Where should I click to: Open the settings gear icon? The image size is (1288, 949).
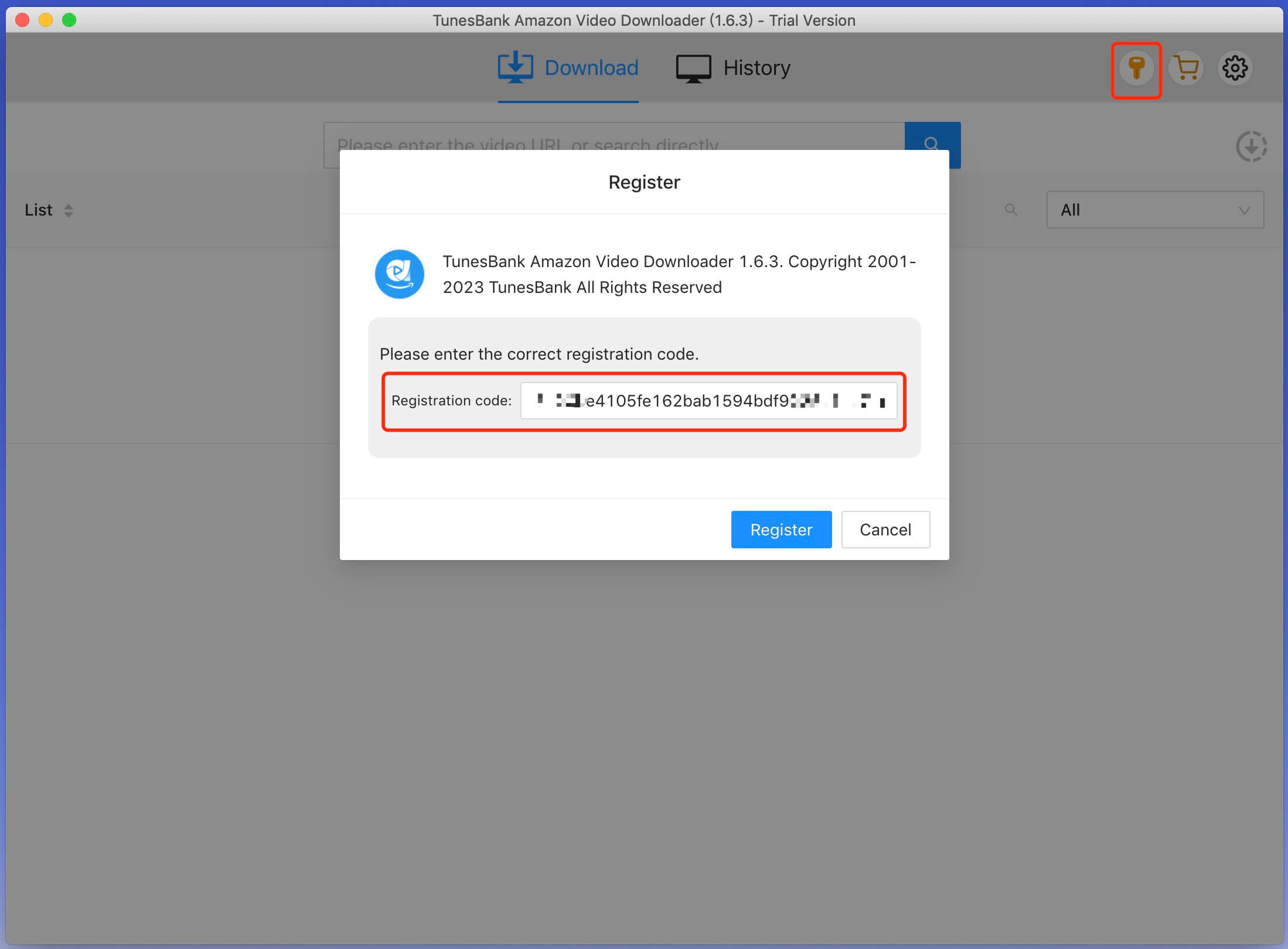click(1235, 69)
